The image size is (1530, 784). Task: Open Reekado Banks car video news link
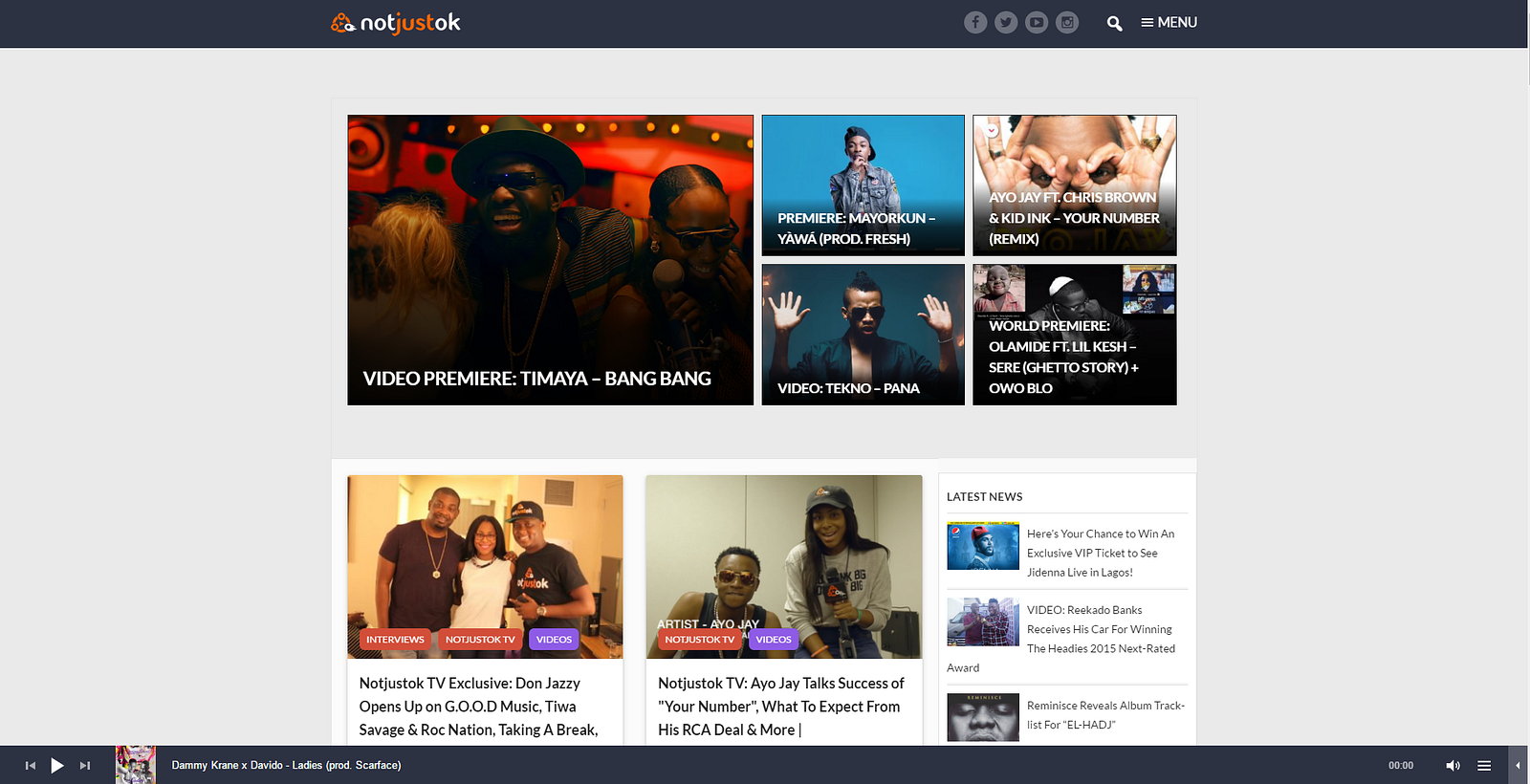(x=1101, y=629)
